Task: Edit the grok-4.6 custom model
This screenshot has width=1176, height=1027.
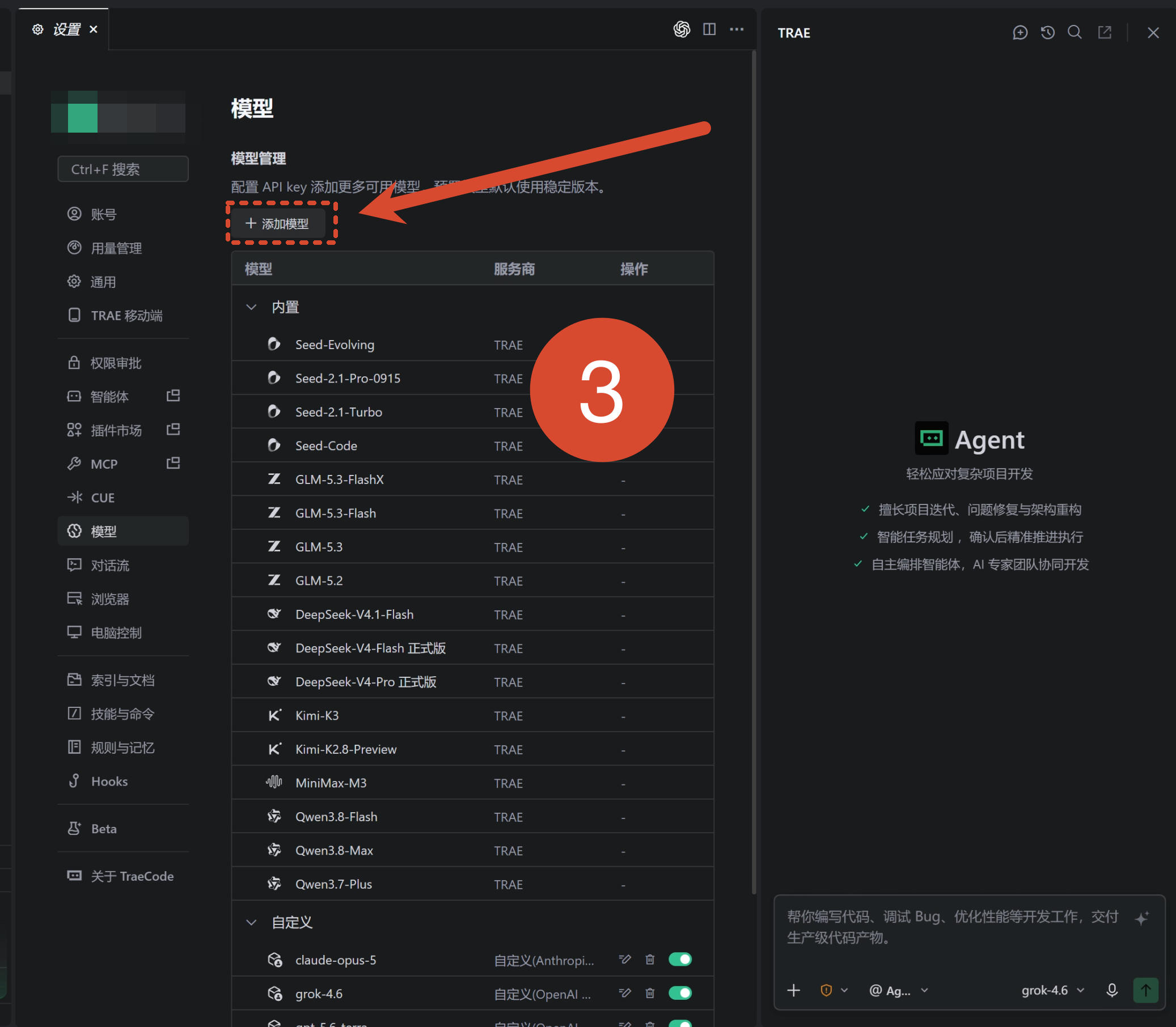Action: tap(625, 993)
